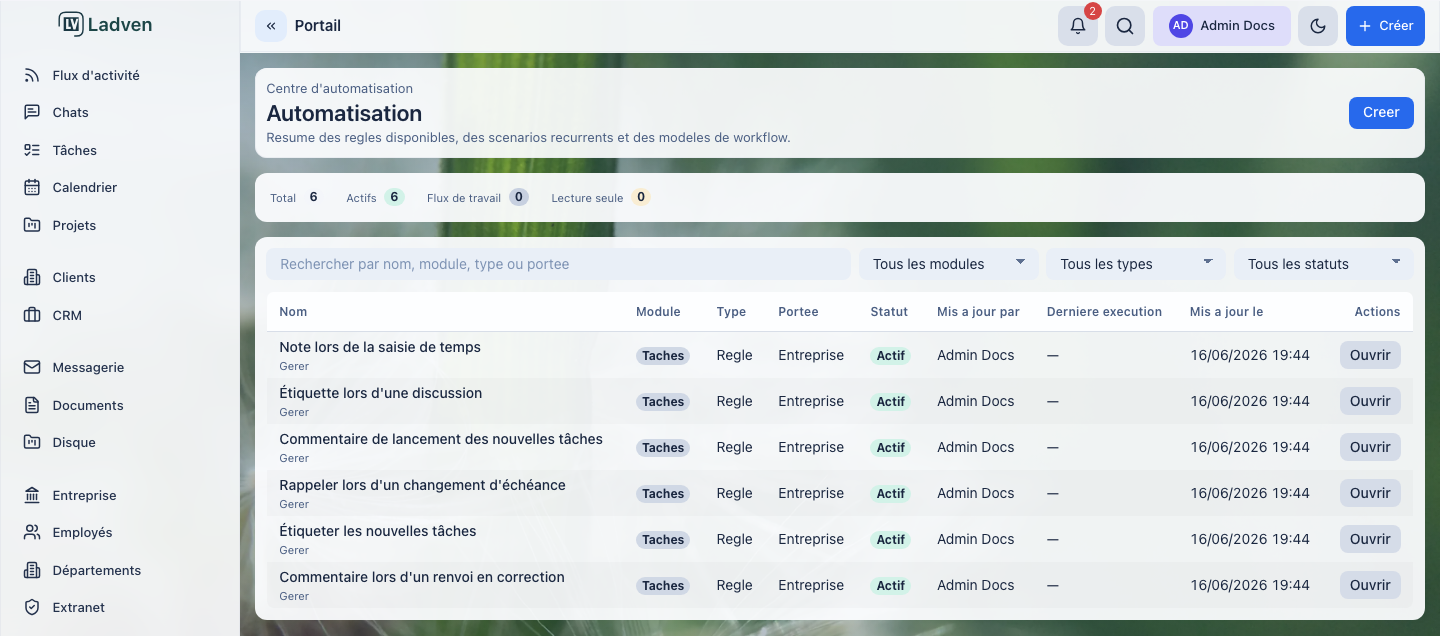
Task: Go to Chats in the sidebar
Action: tap(70, 112)
